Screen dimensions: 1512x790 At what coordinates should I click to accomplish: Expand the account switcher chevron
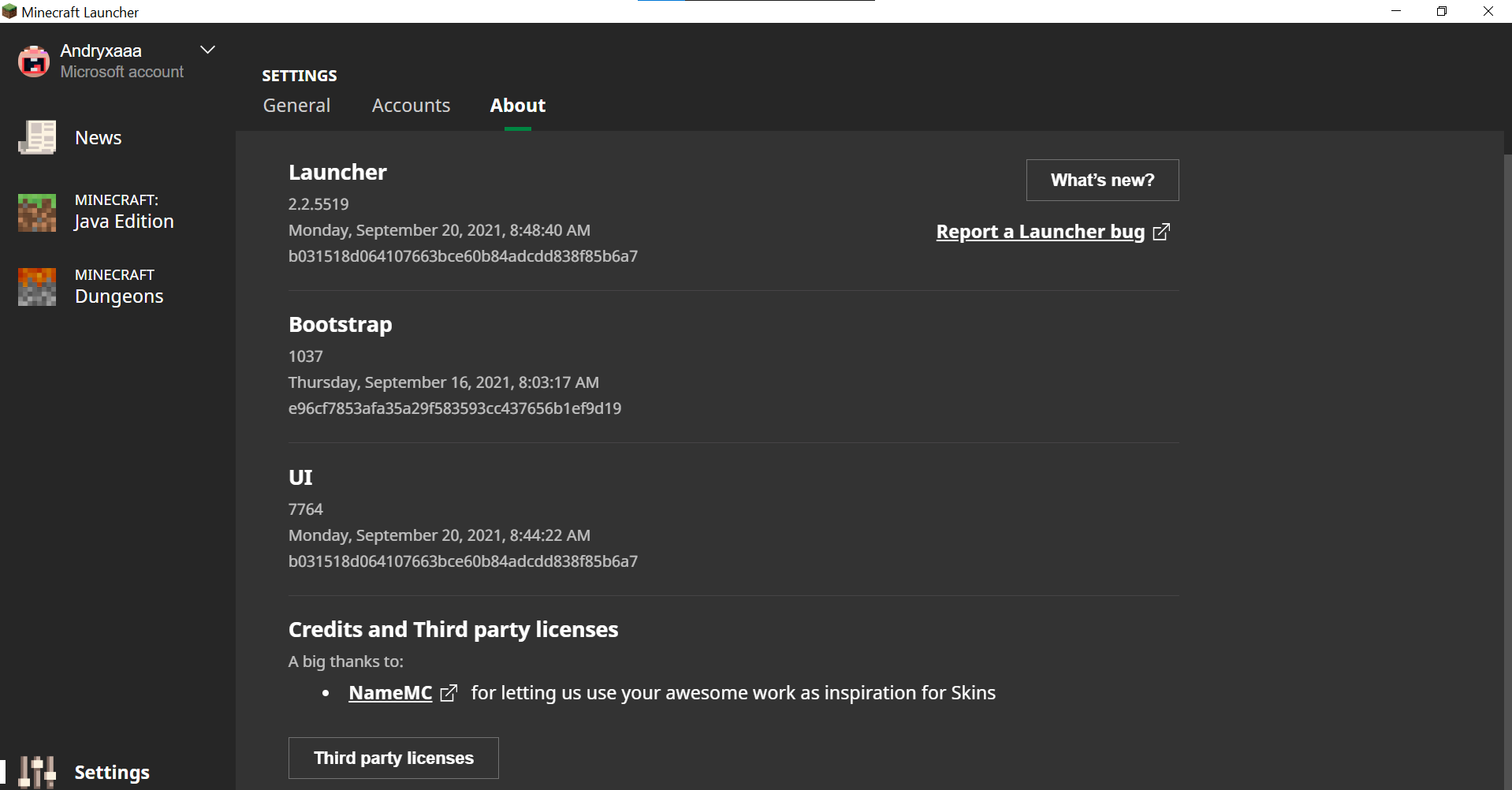coord(207,50)
